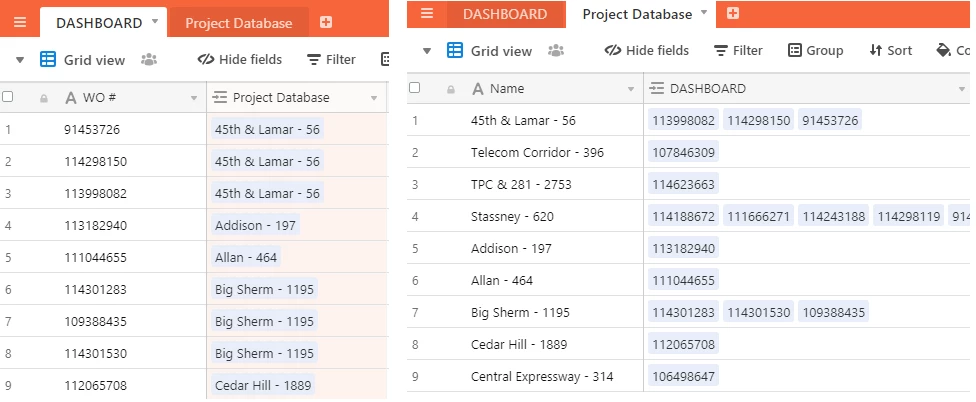Open Project Database column dropdown in left window
976x402 pixels.
374,98
